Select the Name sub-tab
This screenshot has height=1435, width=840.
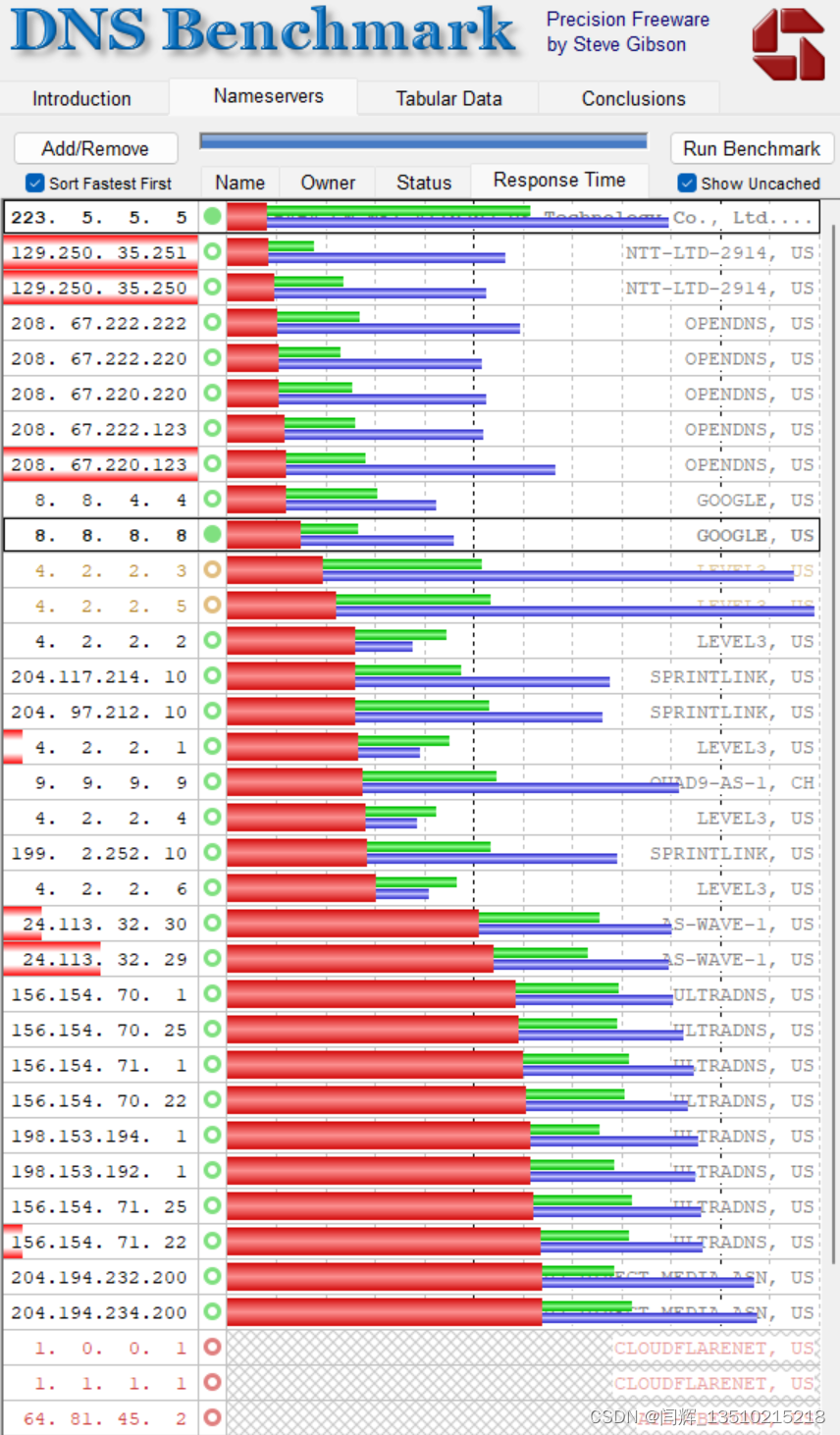coord(240,183)
